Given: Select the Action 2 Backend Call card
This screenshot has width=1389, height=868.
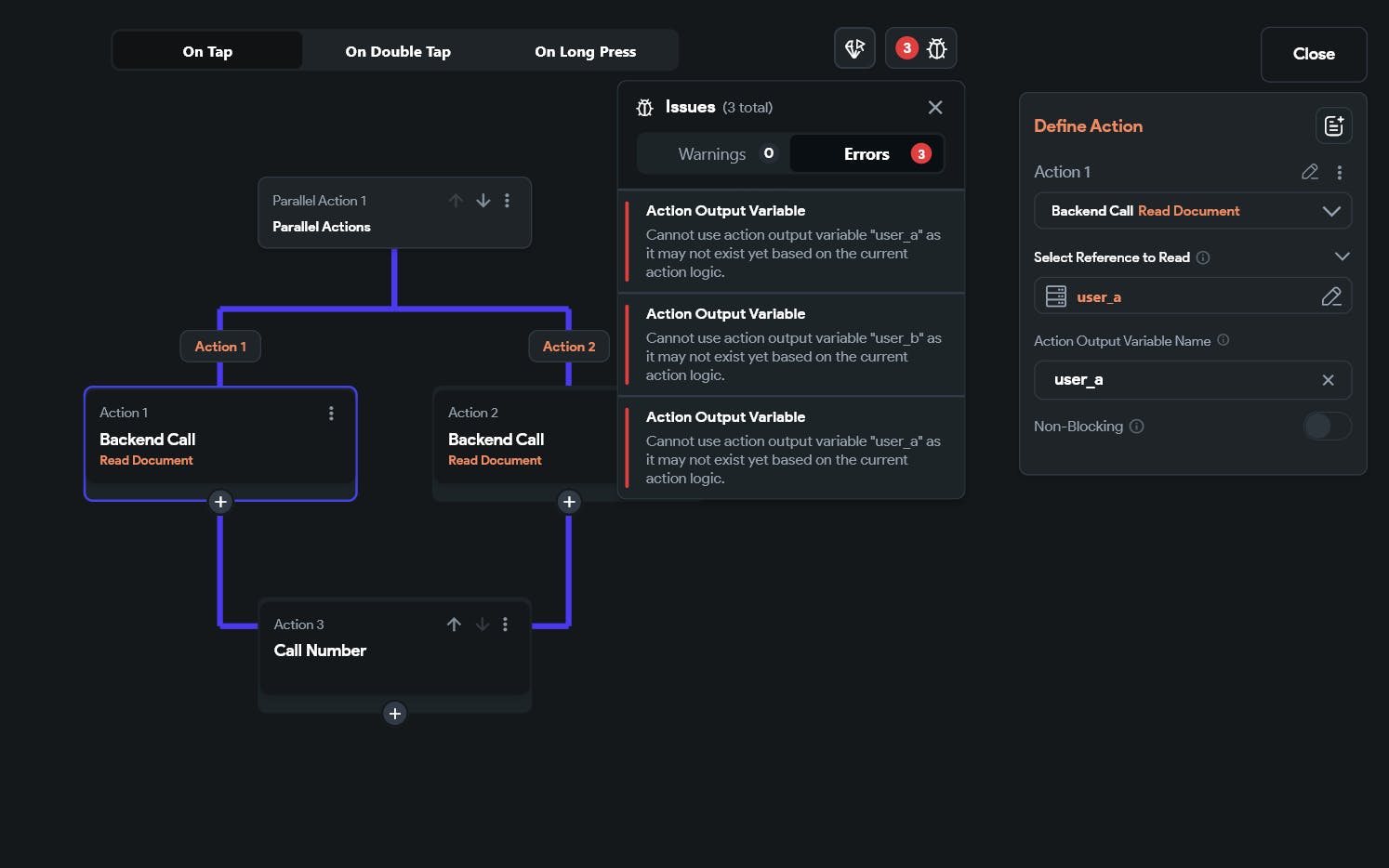Looking at the screenshot, I should pyautogui.click(x=525, y=443).
